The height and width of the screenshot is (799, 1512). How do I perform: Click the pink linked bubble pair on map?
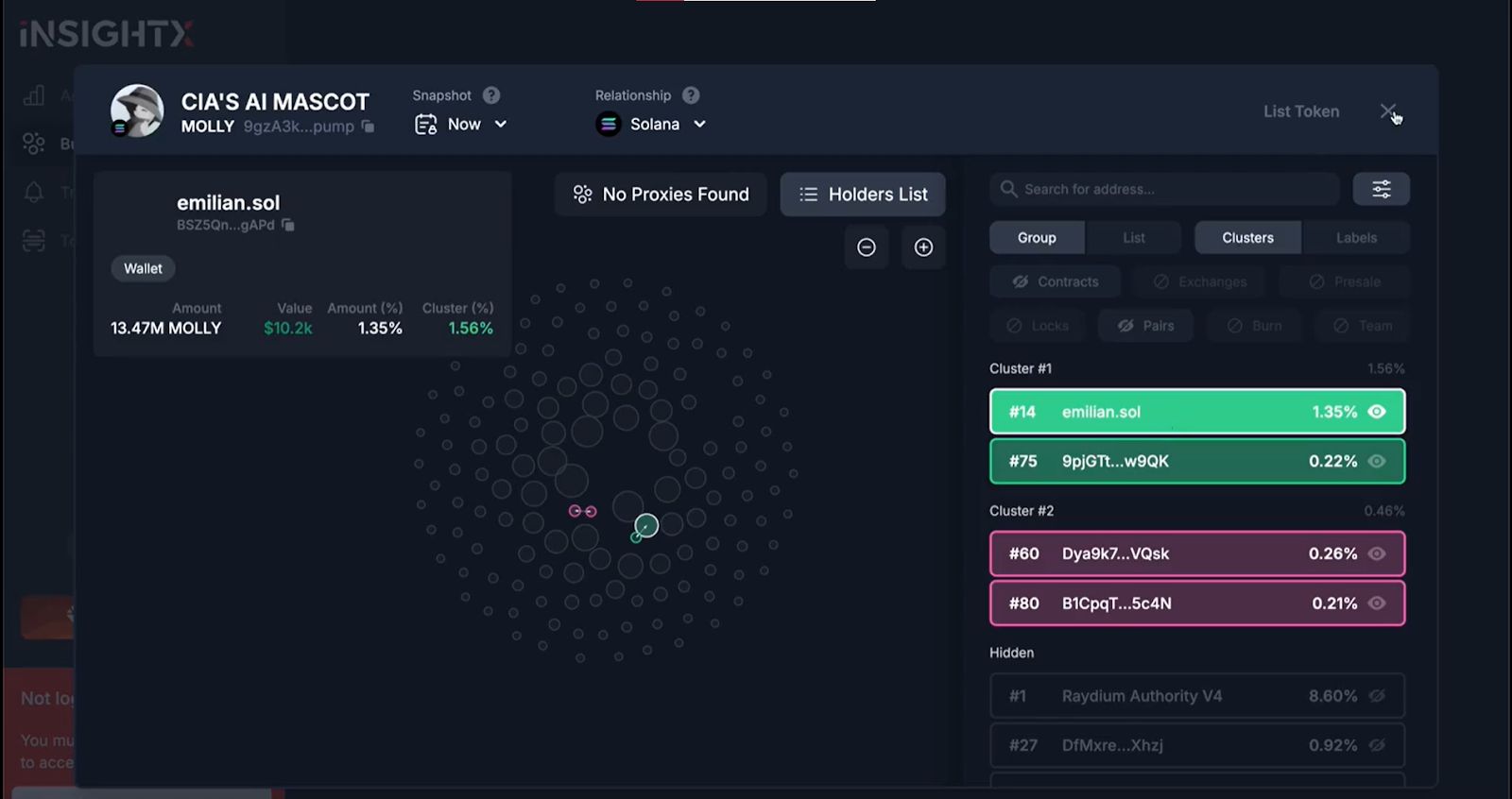click(582, 511)
